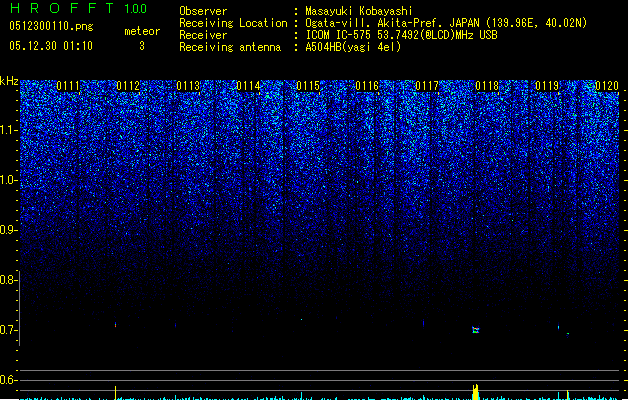The width and height of the screenshot is (629, 400).
Task: Click the 0117 time marker
Action: pos(427,86)
